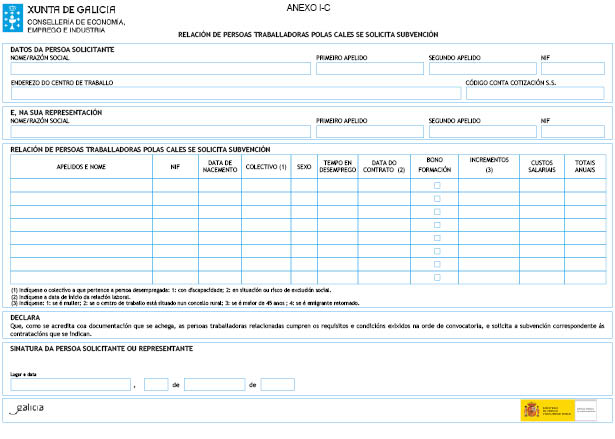Click first row Totais Anuais cell

tap(585, 186)
